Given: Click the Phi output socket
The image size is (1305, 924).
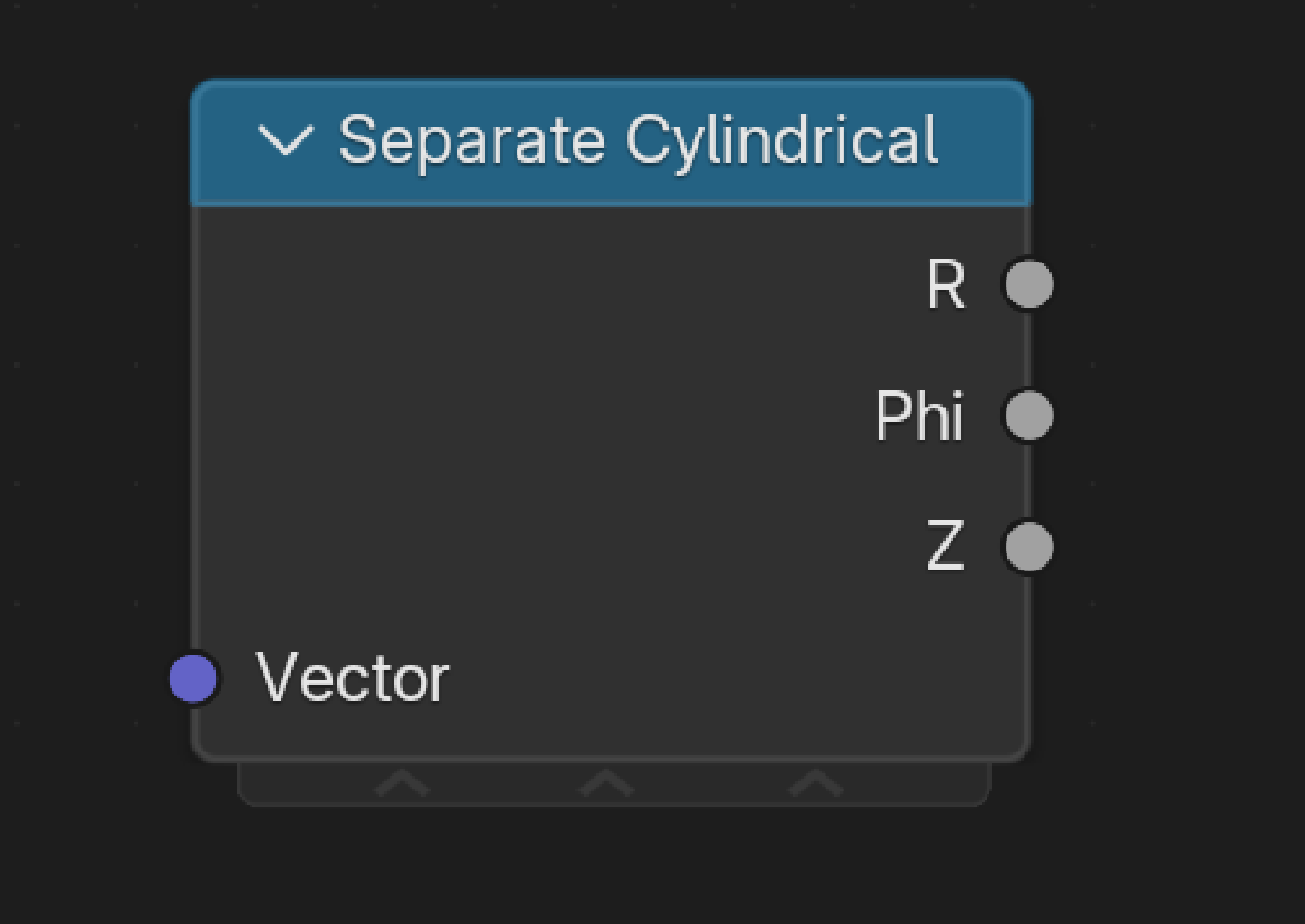Looking at the screenshot, I should (x=1028, y=415).
